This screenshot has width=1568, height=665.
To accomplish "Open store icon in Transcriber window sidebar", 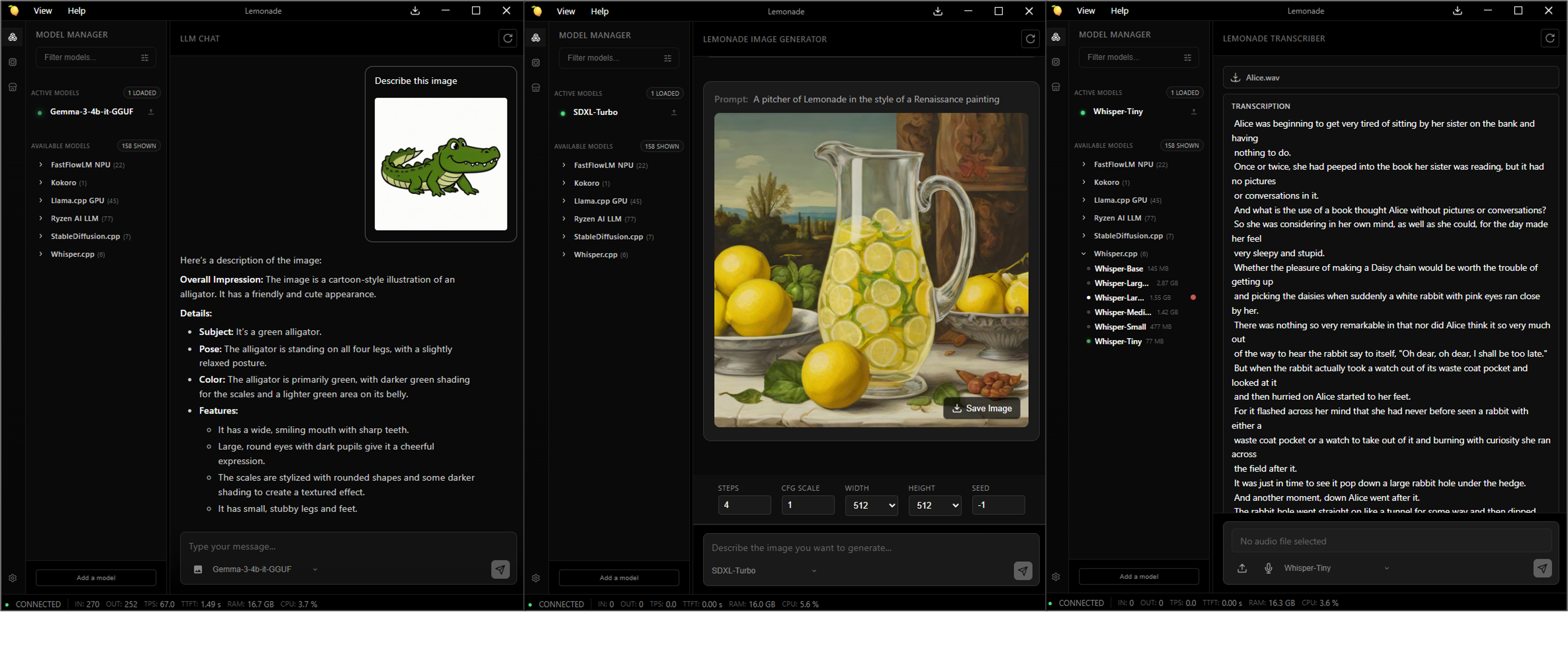I will [1056, 87].
